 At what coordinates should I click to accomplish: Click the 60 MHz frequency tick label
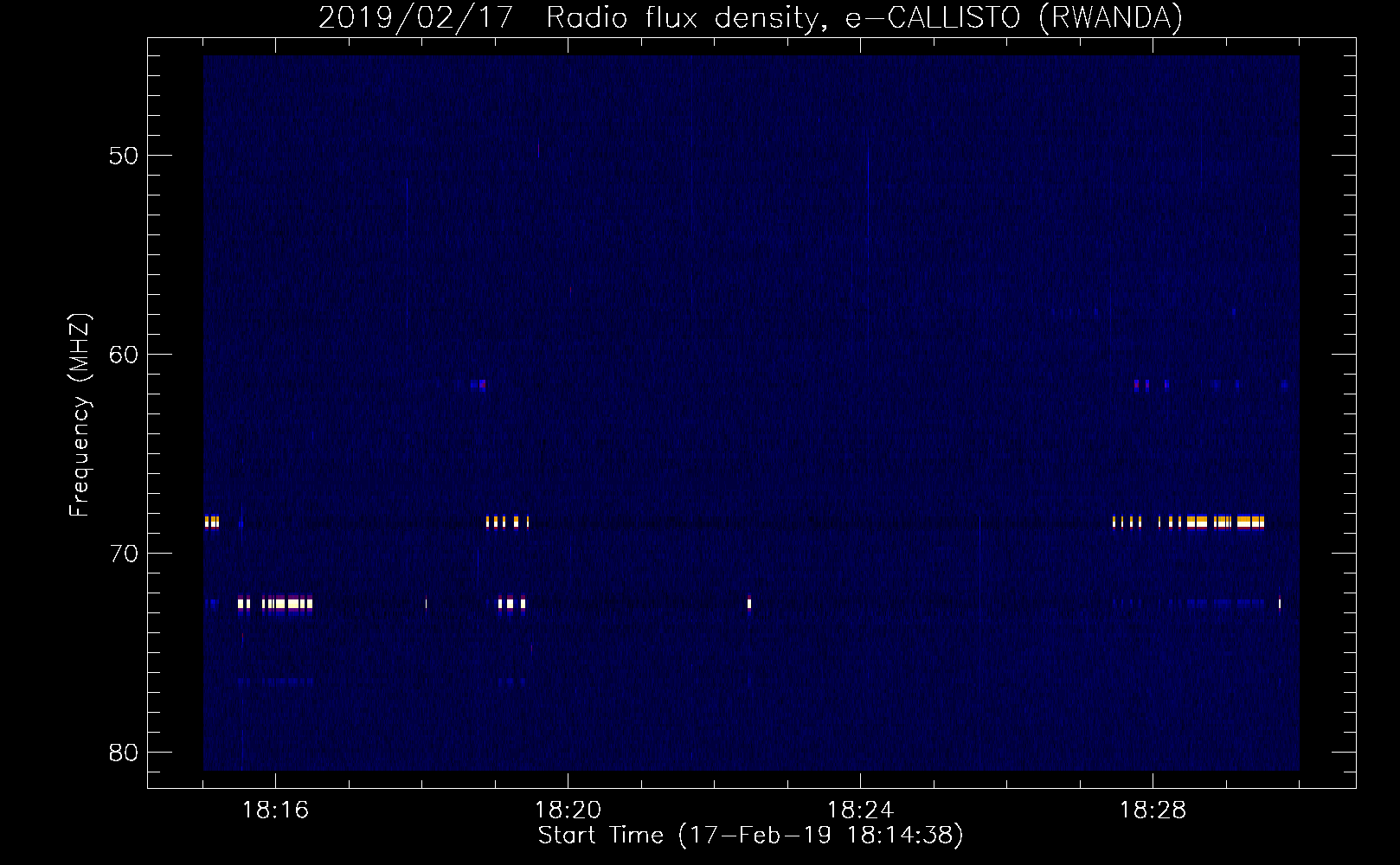124,355
